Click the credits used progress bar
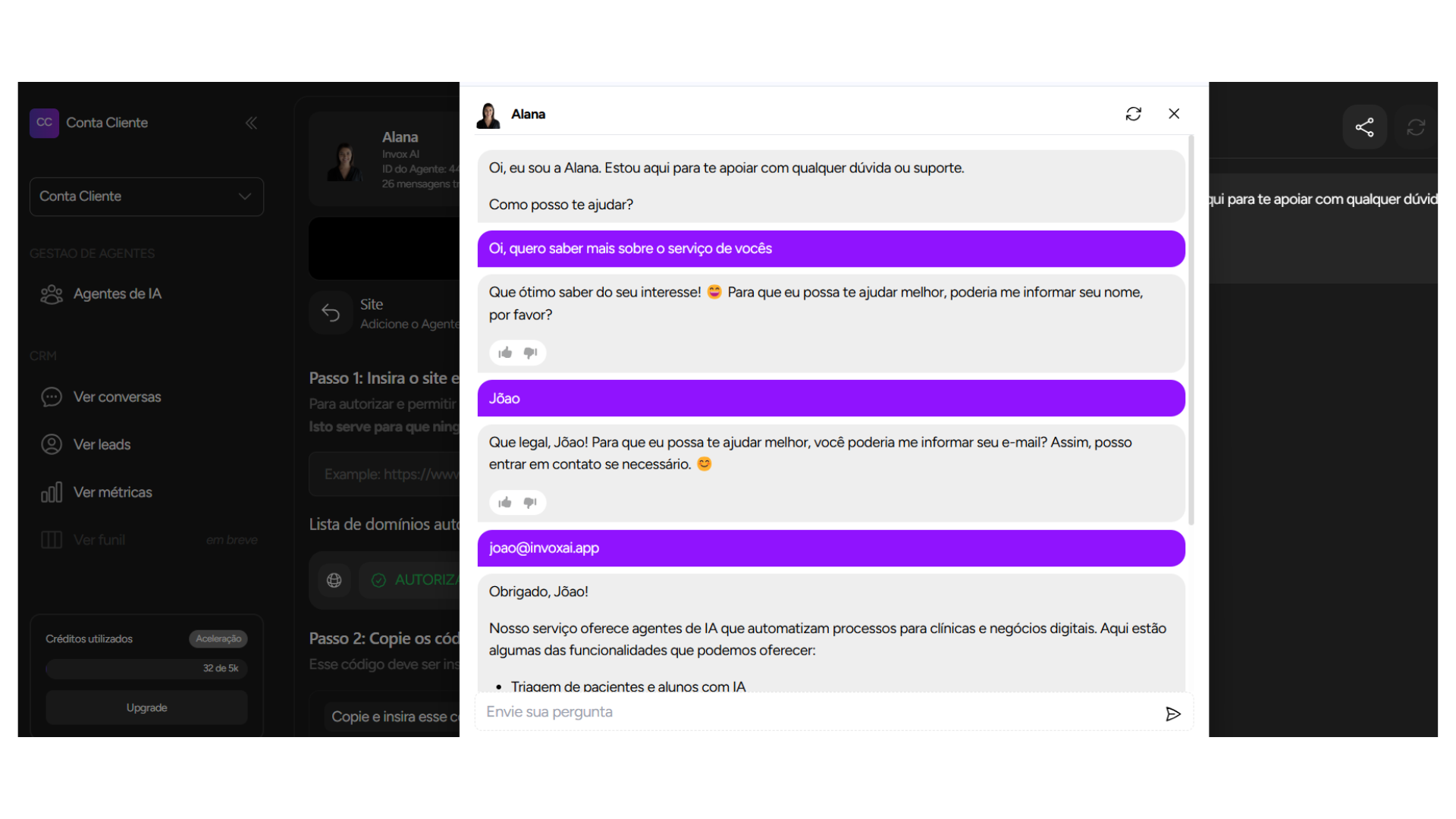This screenshot has width=1456, height=819. (146, 668)
